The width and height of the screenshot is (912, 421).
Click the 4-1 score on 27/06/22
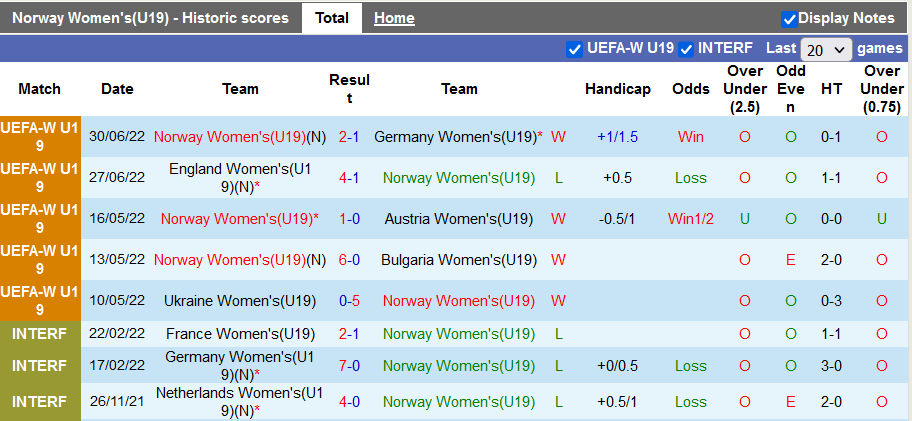pyautogui.click(x=349, y=178)
